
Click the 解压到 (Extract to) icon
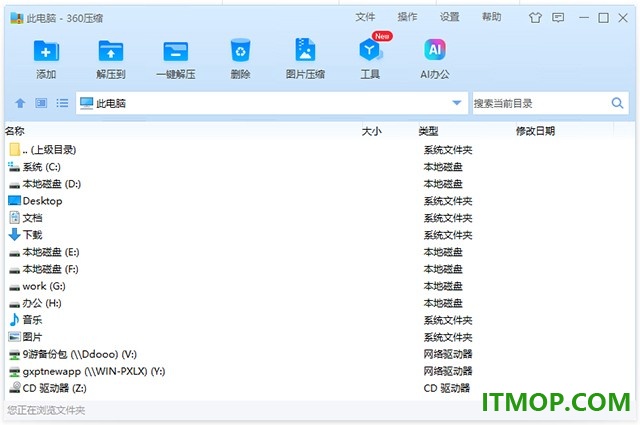click(x=111, y=51)
